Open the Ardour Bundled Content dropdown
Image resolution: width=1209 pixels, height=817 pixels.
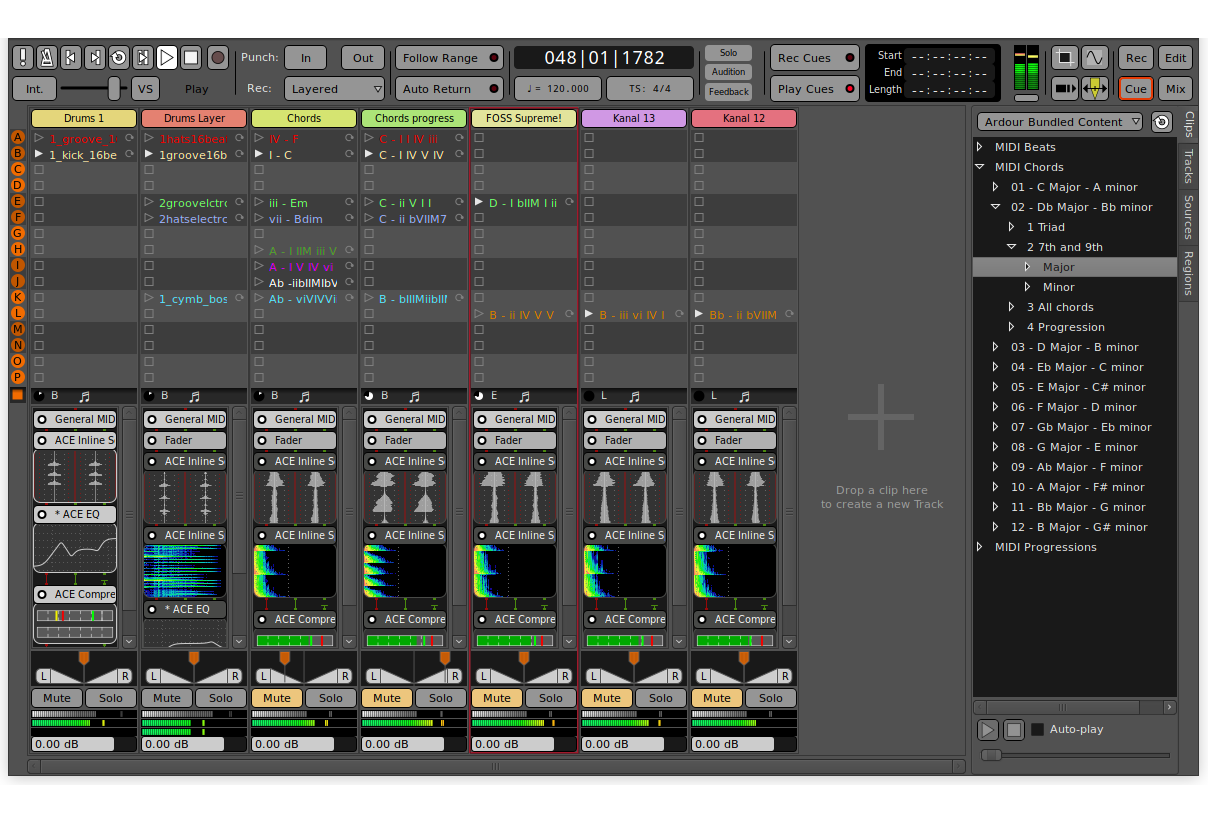[x=1059, y=122]
